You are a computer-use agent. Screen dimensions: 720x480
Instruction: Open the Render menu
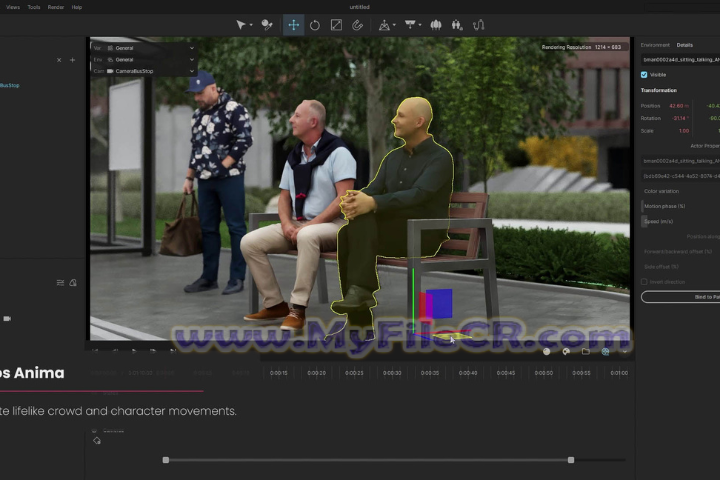click(56, 7)
